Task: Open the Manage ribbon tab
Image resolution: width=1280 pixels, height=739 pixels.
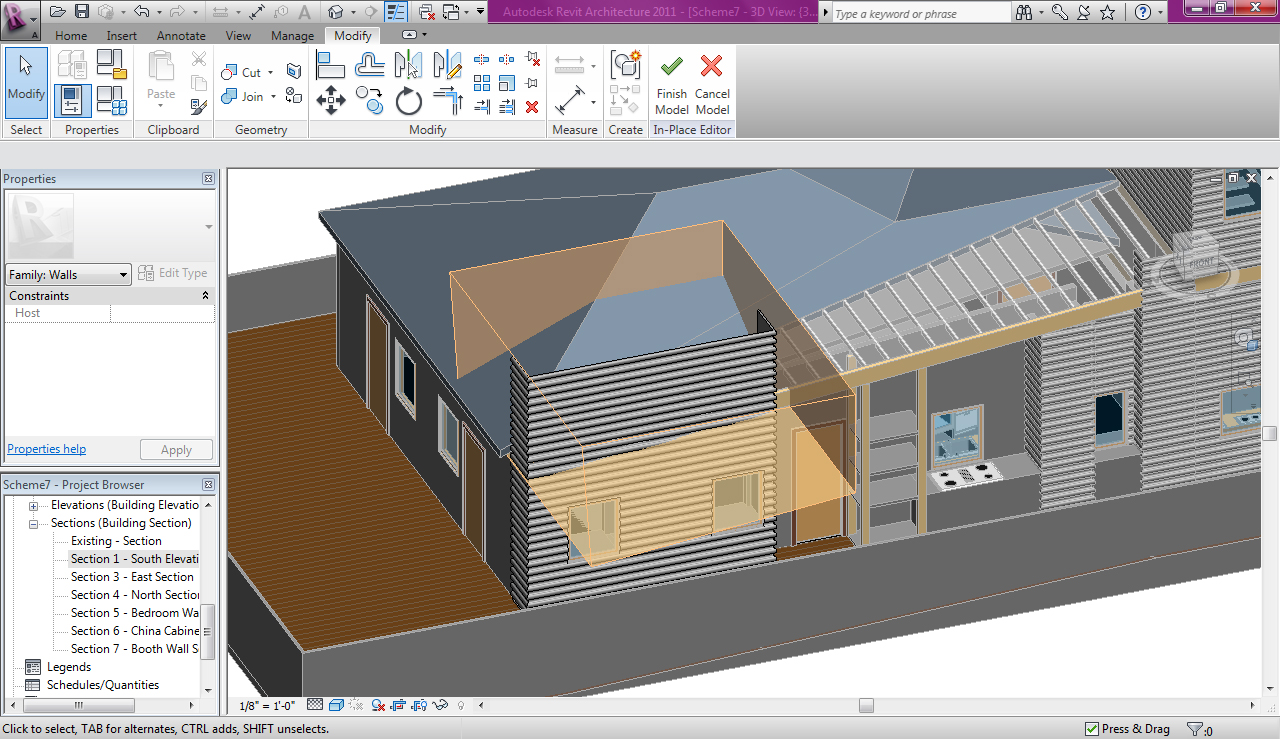Action: pyautogui.click(x=292, y=36)
